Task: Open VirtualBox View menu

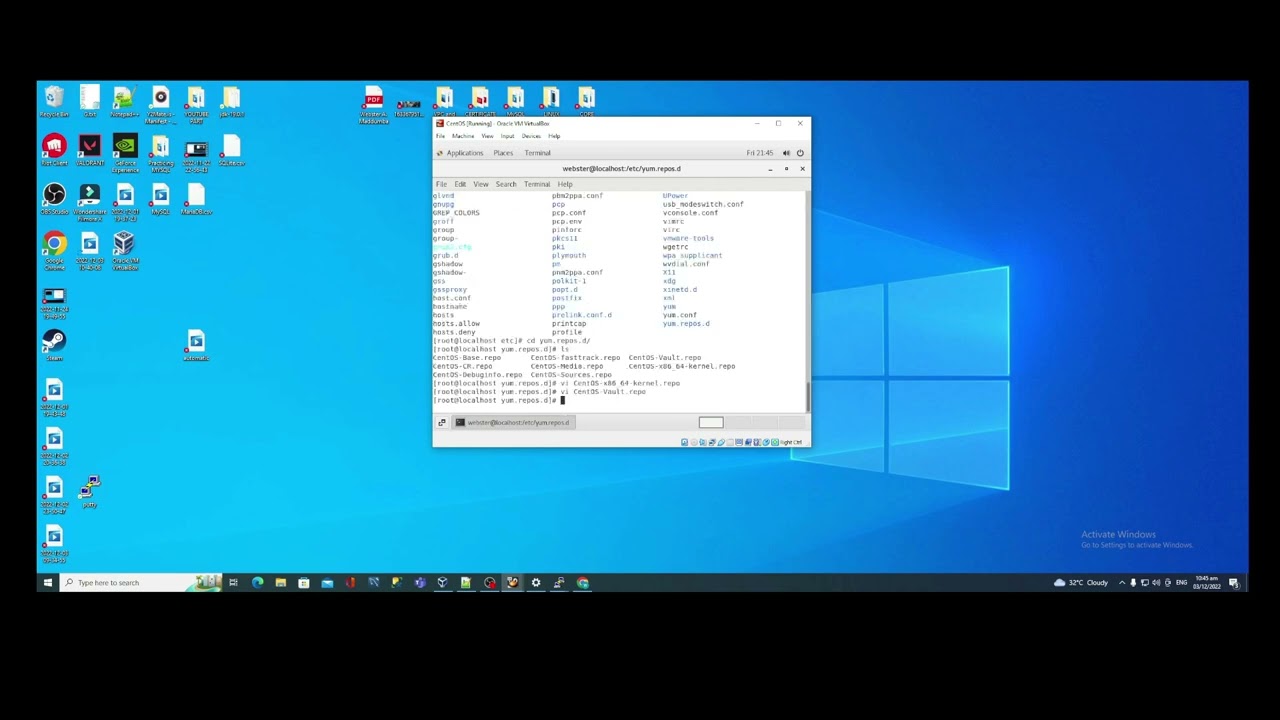Action: pyautogui.click(x=487, y=136)
